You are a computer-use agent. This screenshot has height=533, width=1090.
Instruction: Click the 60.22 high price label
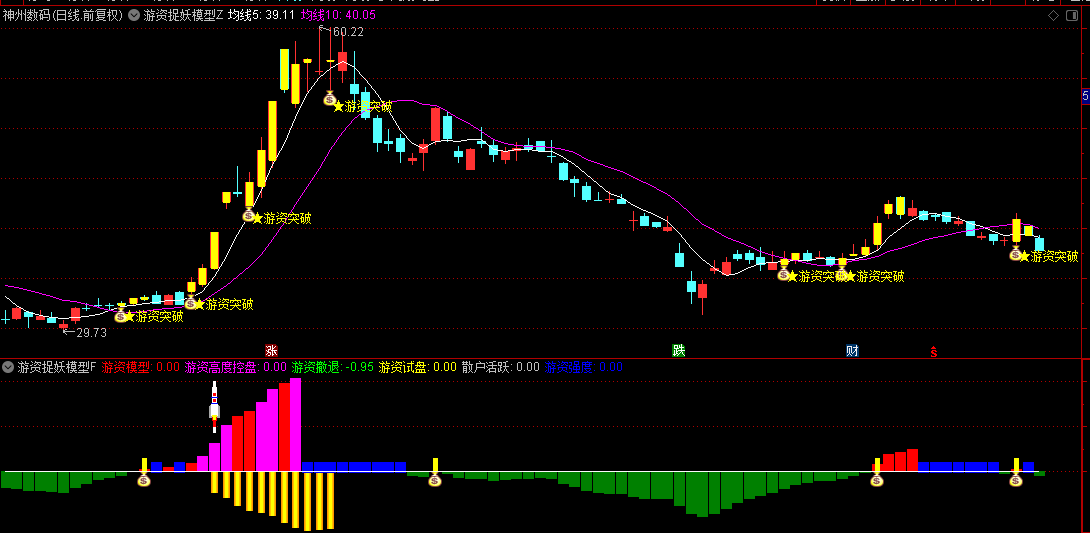(x=346, y=32)
